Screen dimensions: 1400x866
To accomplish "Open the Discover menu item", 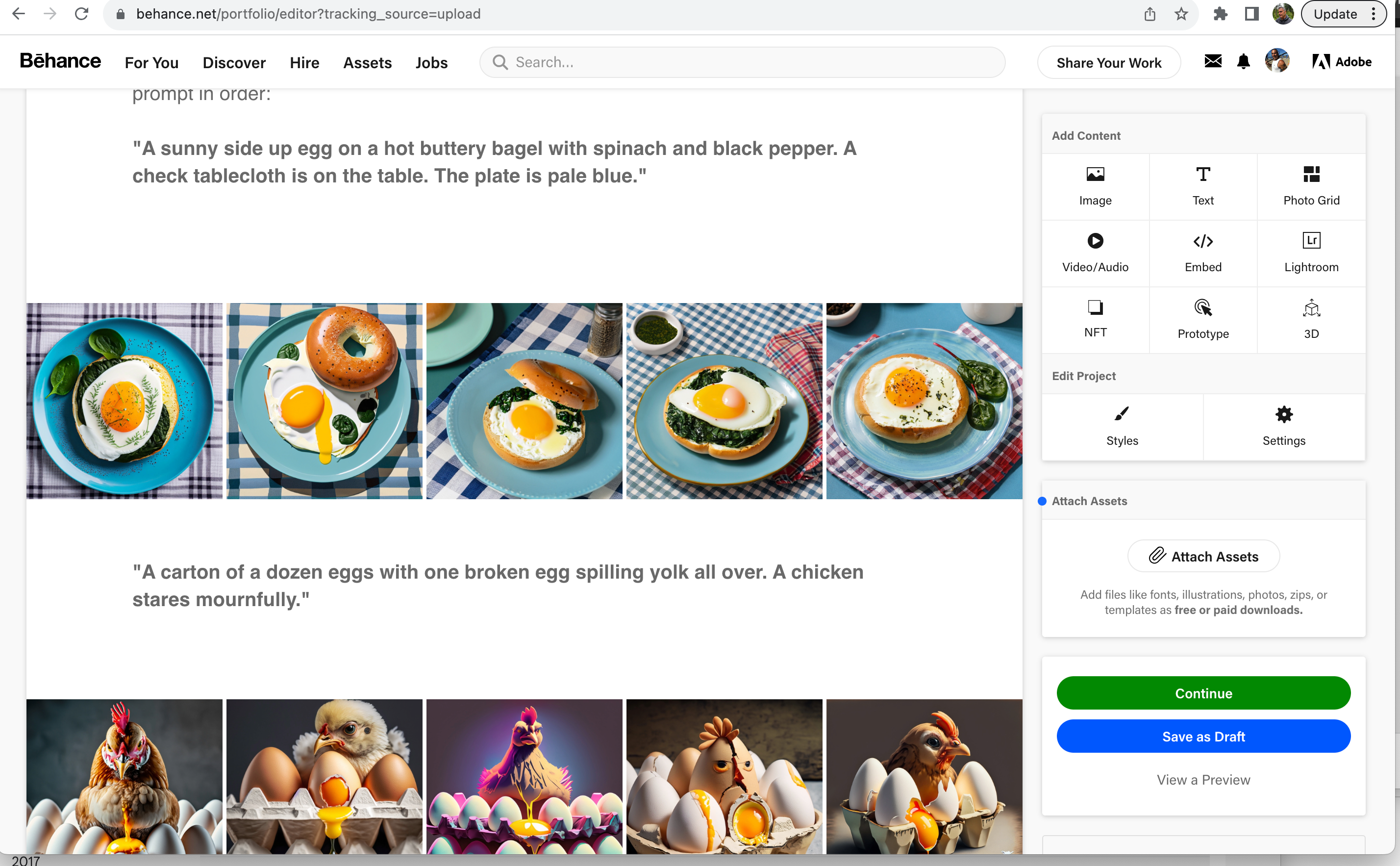I will (233, 62).
